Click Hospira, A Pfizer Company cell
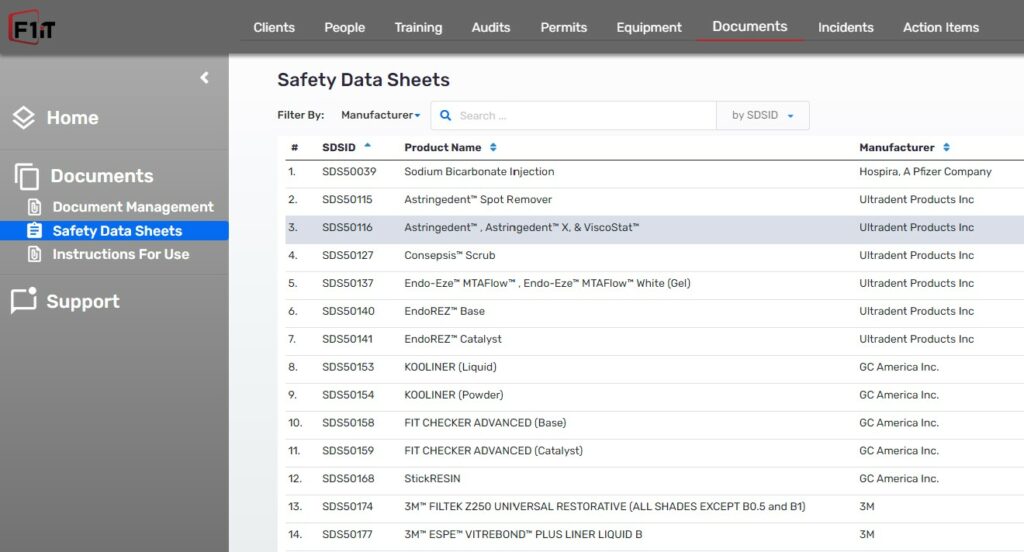 click(x=925, y=172)
